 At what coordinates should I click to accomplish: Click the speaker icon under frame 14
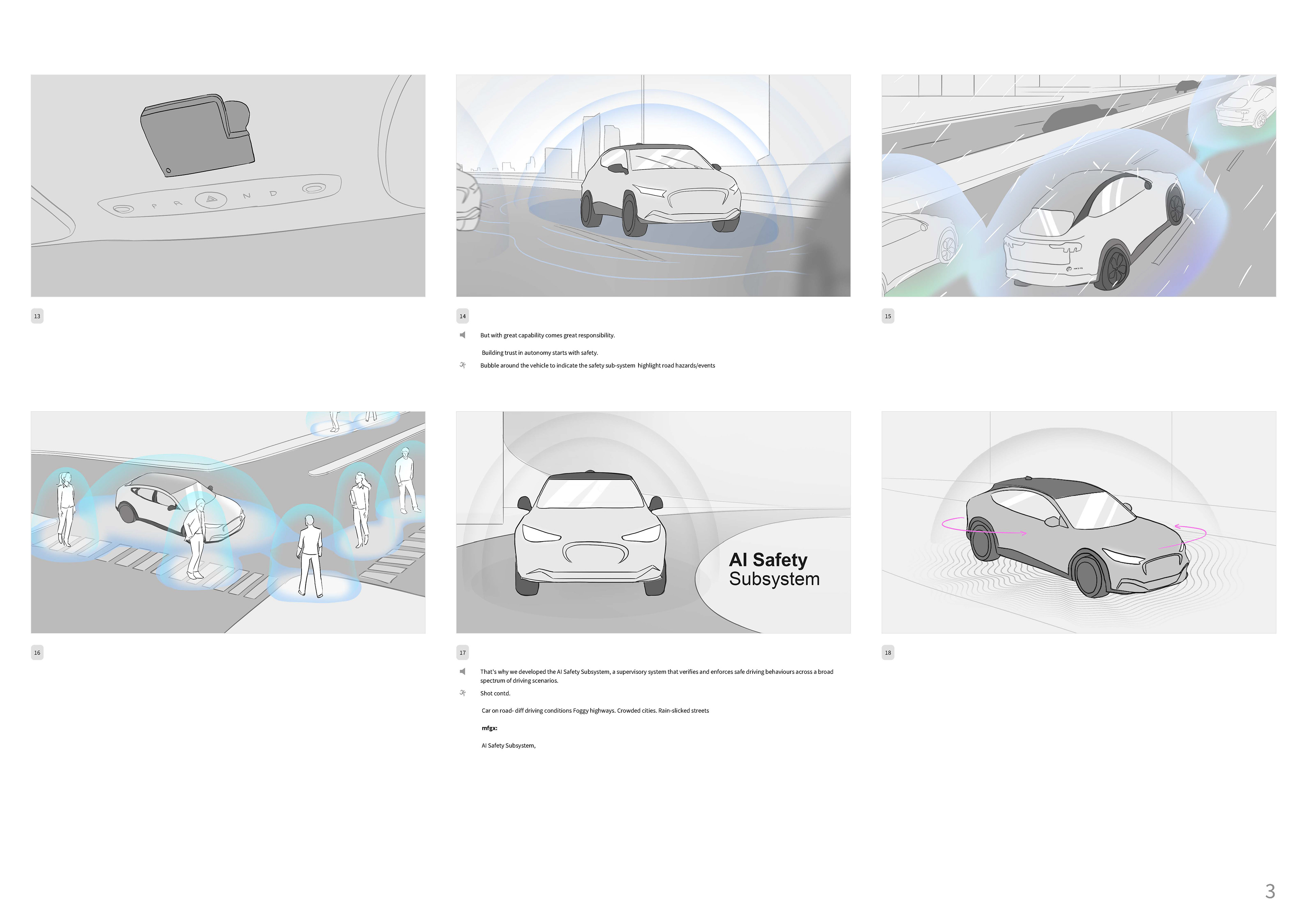pyautogui.click(x=463, y=335)
